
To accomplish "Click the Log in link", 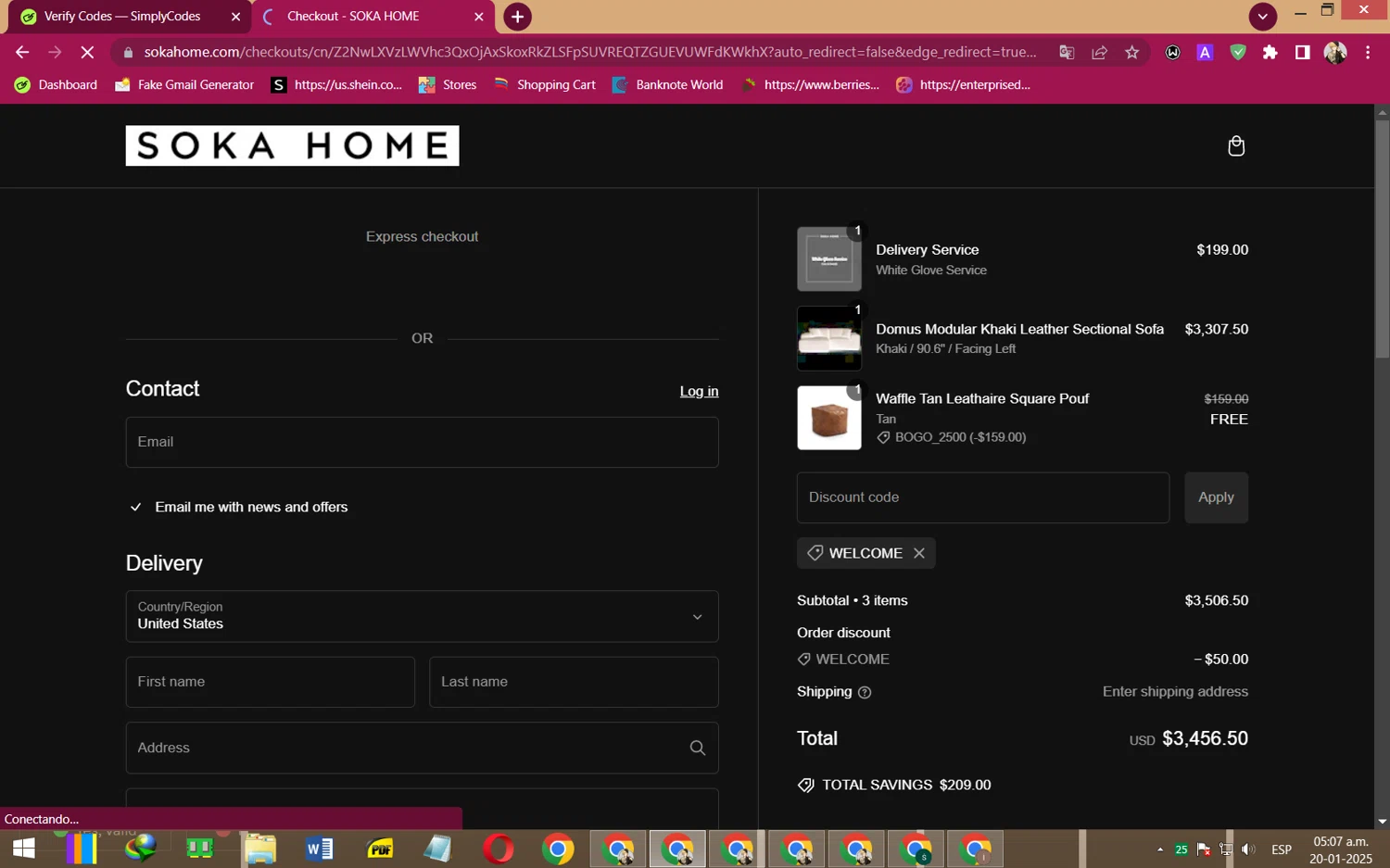I will tap(699, 391).
